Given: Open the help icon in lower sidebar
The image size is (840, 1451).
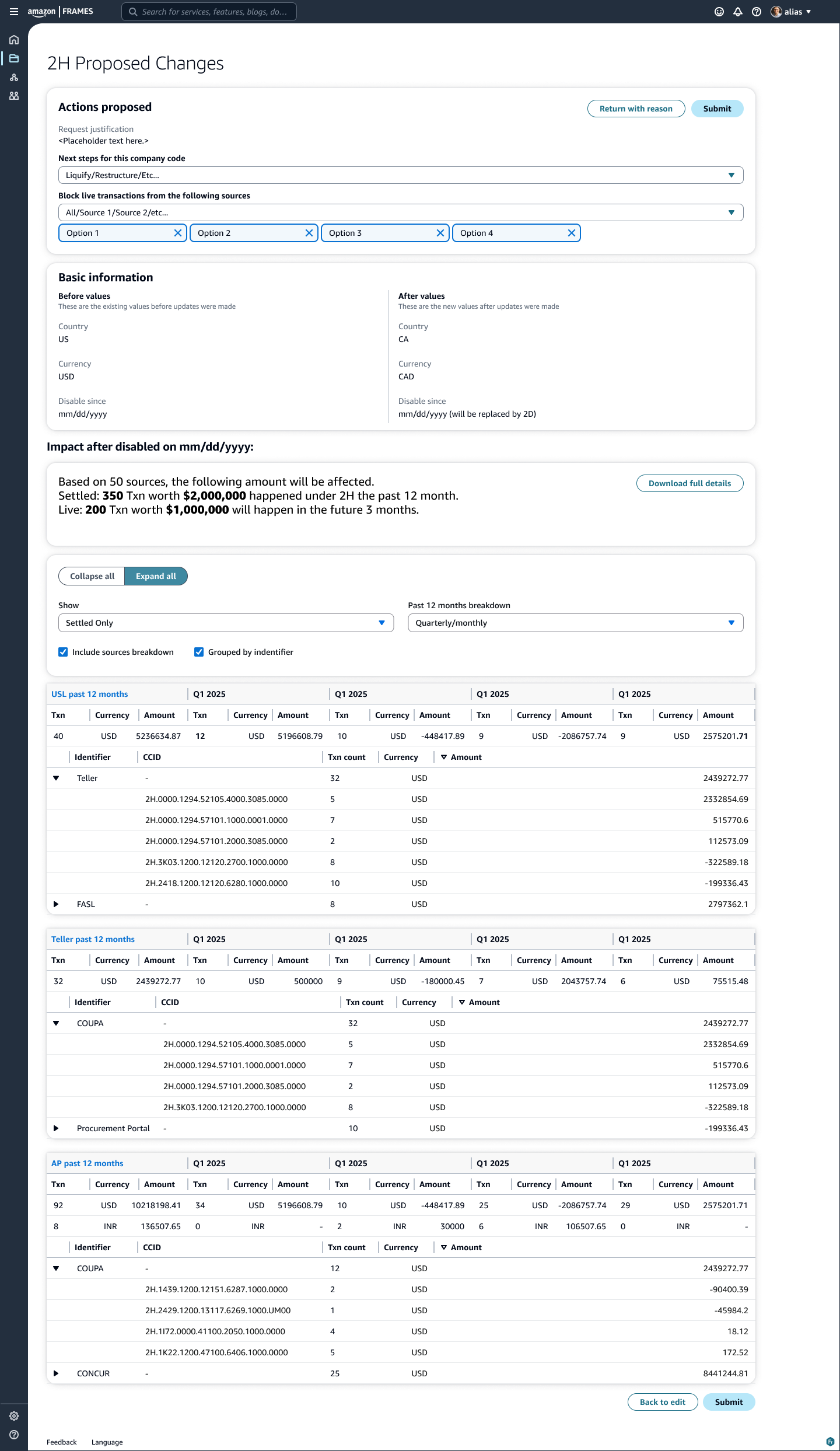Looking at the screenshot, I should coord(14,1435).
